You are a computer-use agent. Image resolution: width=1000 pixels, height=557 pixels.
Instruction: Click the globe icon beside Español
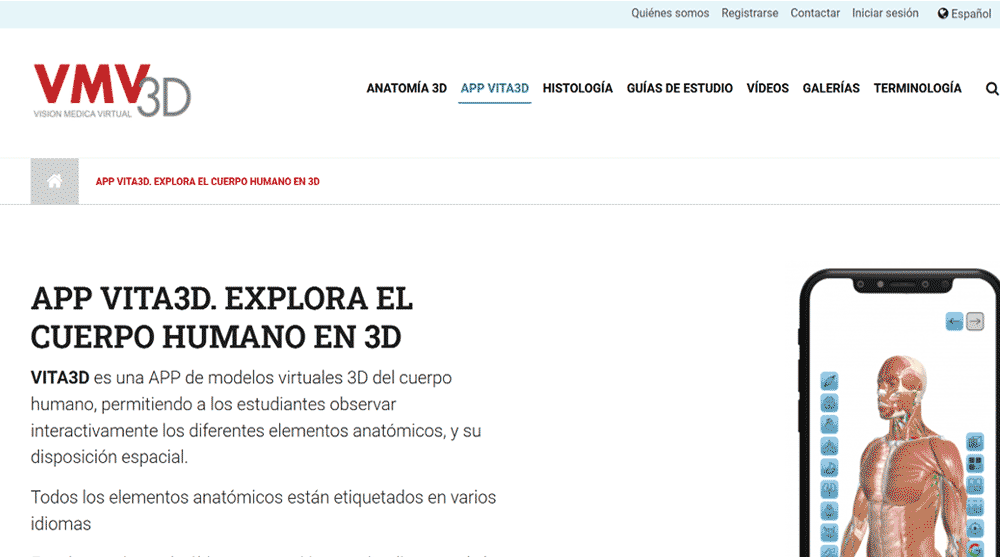[x=943, y=13]
